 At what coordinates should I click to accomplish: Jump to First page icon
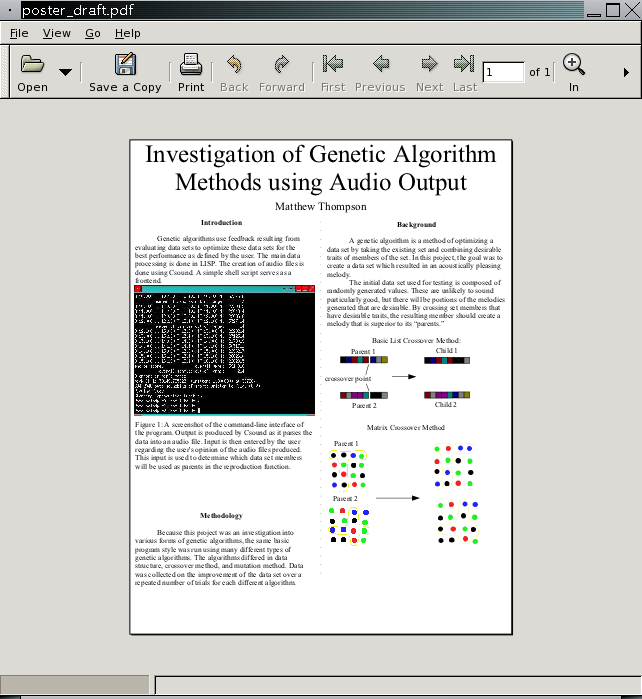point(333,64)
